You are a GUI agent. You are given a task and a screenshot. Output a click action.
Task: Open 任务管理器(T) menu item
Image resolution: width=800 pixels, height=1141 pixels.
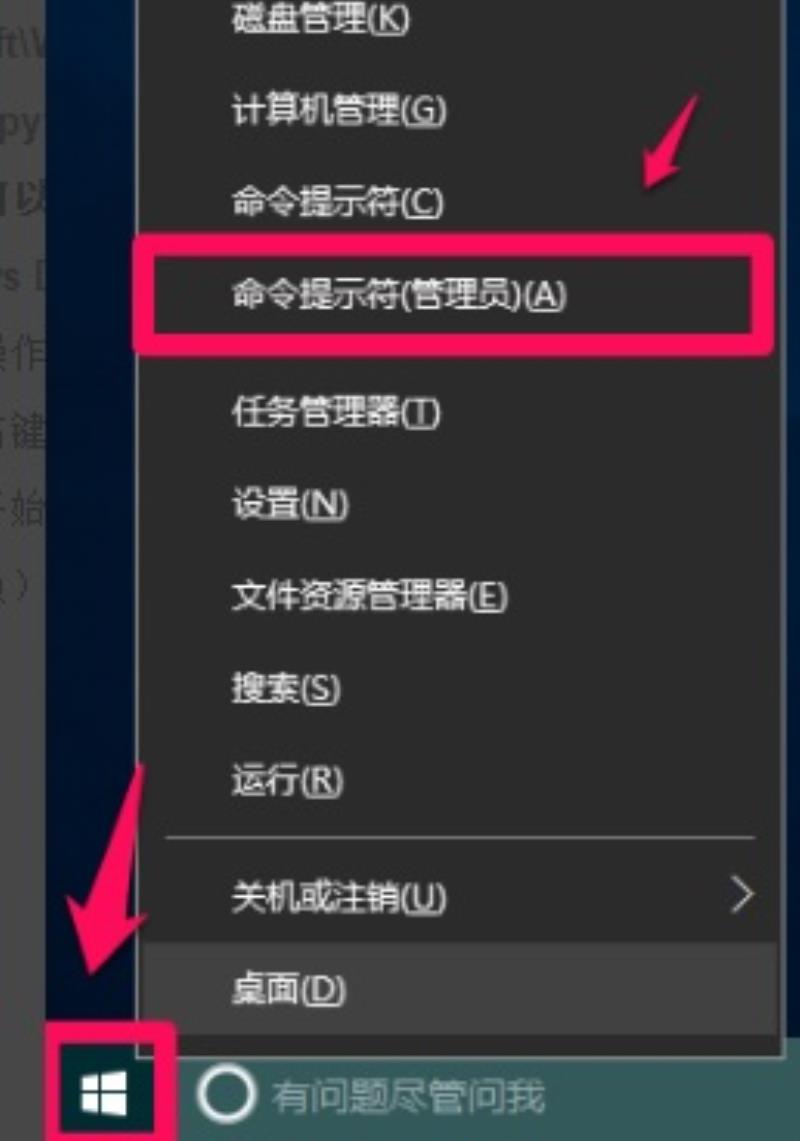coord(459,413)
